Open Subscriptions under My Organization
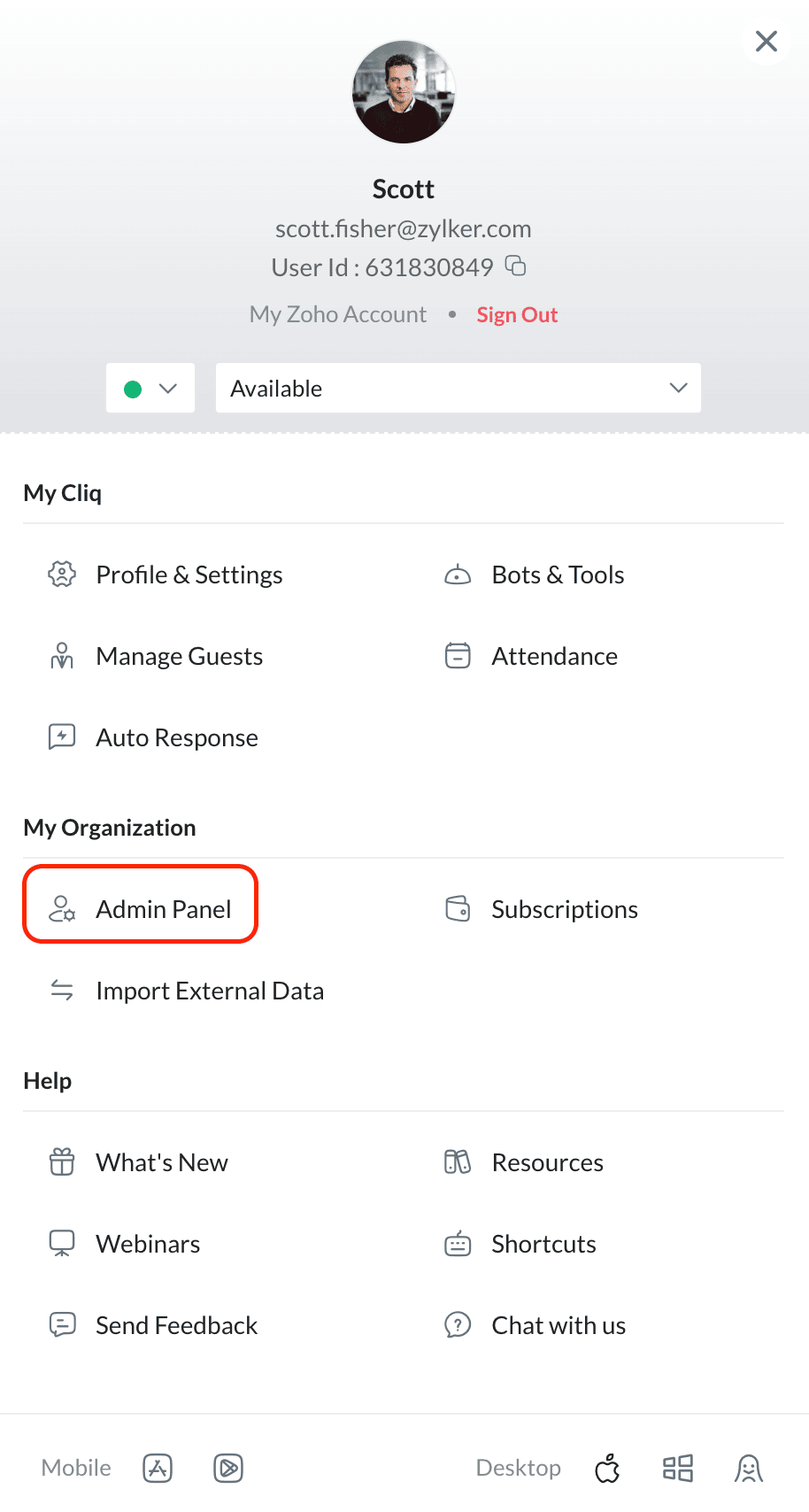Screen dimensions: 809x1512 541,909
